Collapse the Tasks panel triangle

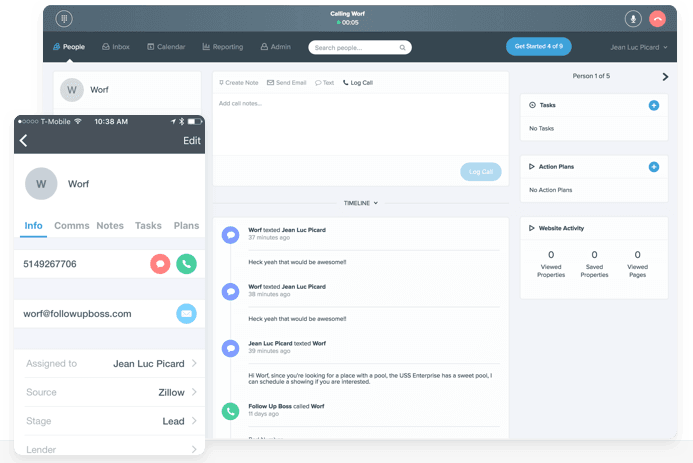(x=531, y=105)
